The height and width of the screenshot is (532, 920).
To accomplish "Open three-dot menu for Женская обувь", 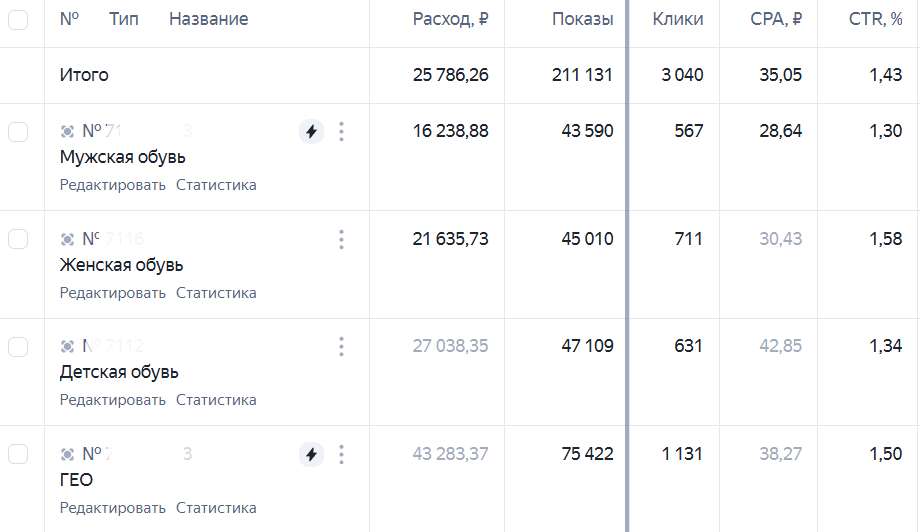I will tap(341, 239).
